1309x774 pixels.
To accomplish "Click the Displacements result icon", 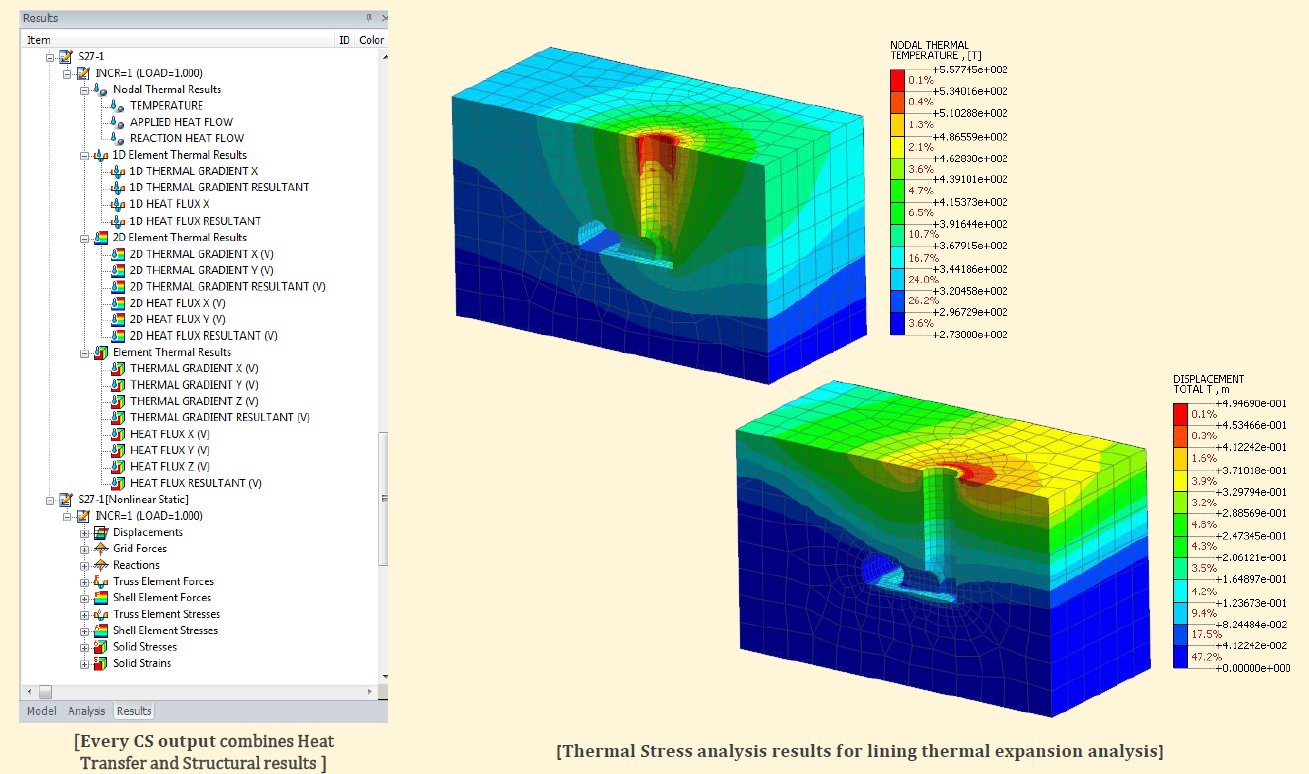I will tap(101, 532).
